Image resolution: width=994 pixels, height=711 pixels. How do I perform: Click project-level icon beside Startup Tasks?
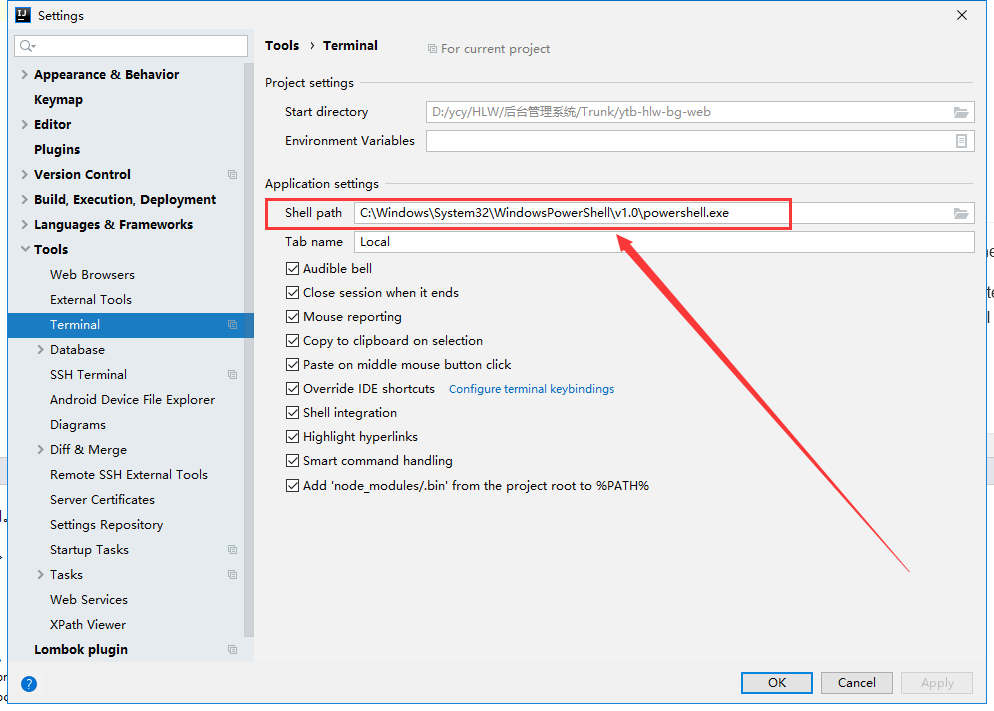pyautogui.click(x=233, y=549)
